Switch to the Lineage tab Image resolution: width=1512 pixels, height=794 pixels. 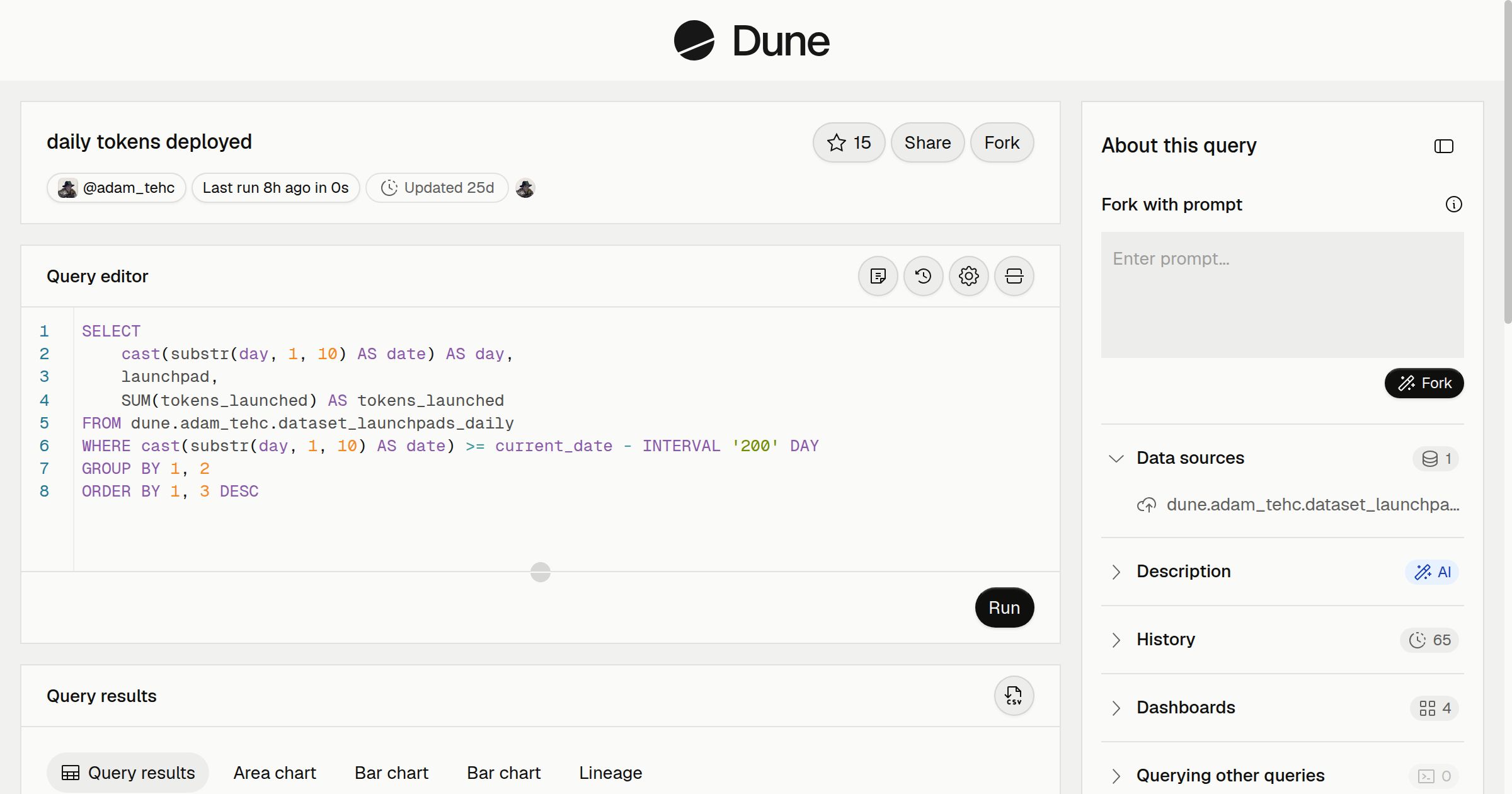coord(610,773)
